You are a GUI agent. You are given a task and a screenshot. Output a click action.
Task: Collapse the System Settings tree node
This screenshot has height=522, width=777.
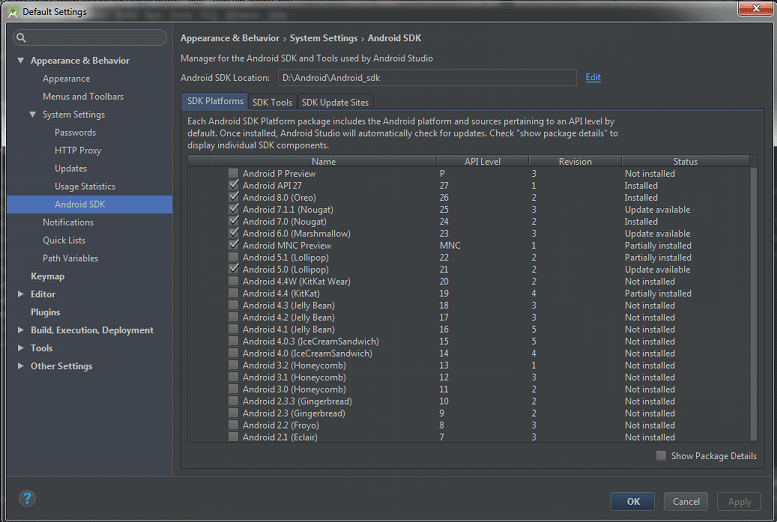[x=32, y=115]
